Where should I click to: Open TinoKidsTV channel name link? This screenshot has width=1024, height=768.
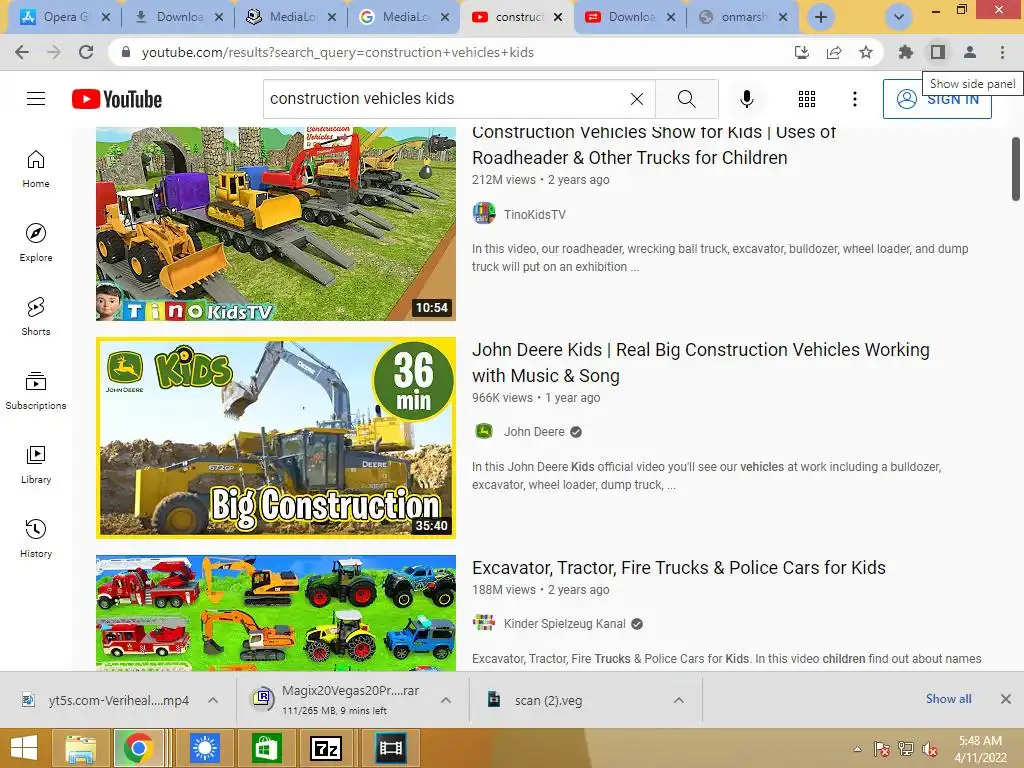pos(535,214)
